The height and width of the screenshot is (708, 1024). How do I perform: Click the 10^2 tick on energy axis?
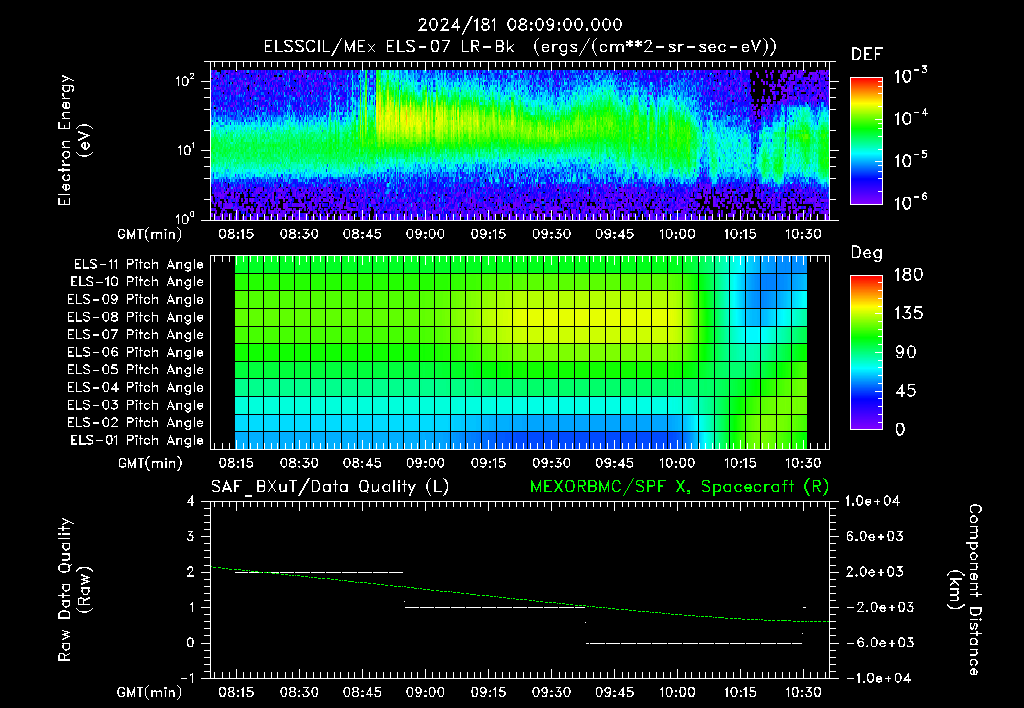point(185,81)
